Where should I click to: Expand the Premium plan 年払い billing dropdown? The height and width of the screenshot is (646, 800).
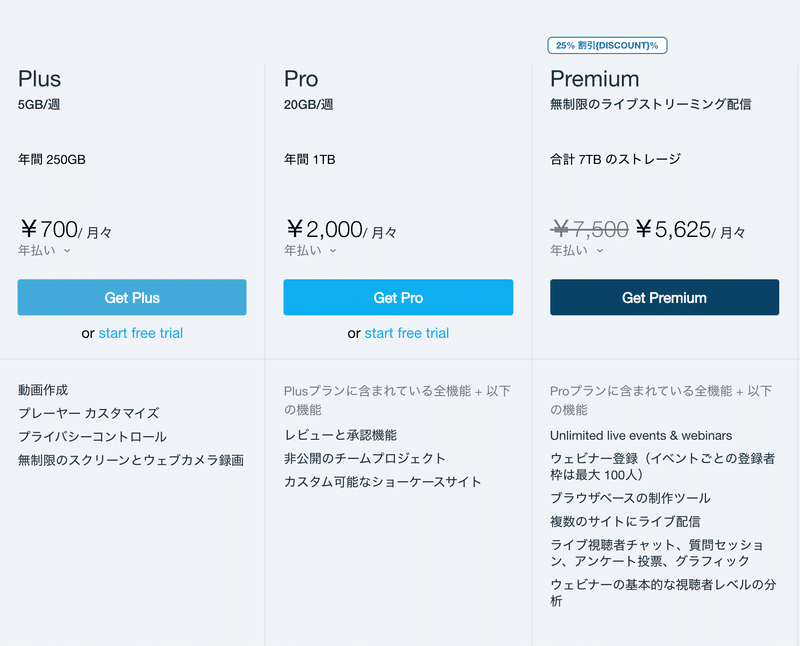577,251
